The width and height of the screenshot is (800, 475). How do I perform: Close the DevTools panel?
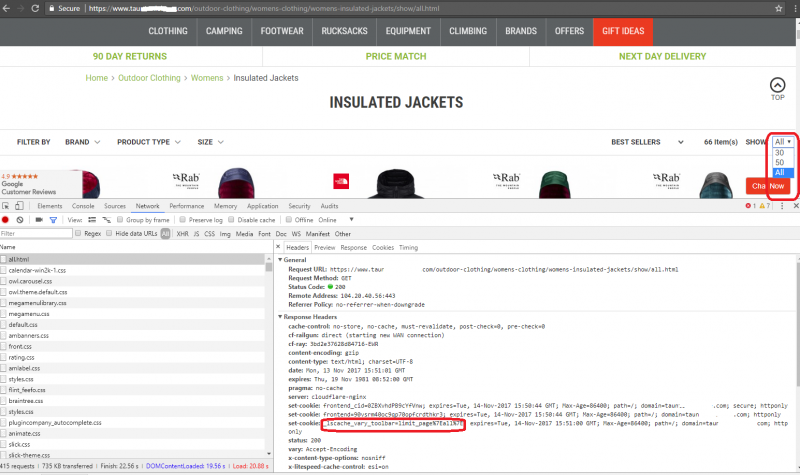(x=795, y=206)
